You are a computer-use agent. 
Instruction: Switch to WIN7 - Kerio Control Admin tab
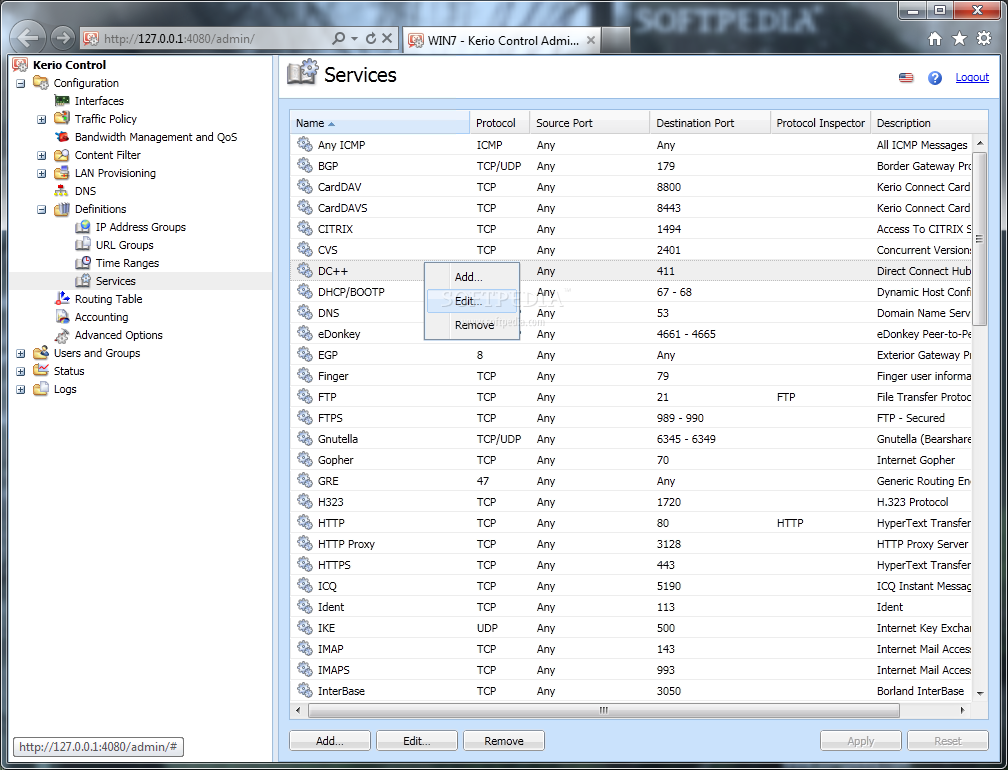pos(503,40)
